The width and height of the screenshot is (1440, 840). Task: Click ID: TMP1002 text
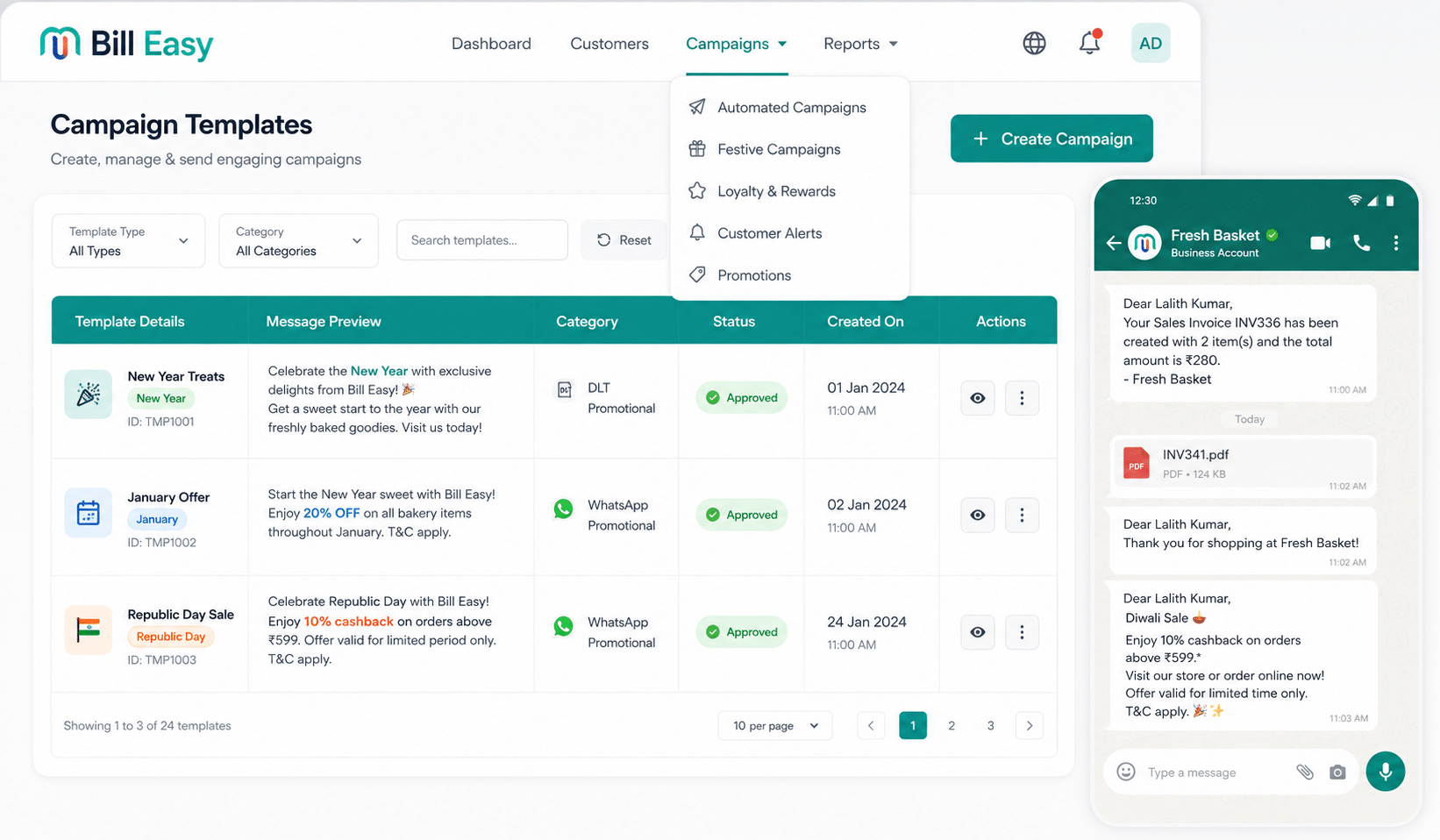[x=162, y=543]
